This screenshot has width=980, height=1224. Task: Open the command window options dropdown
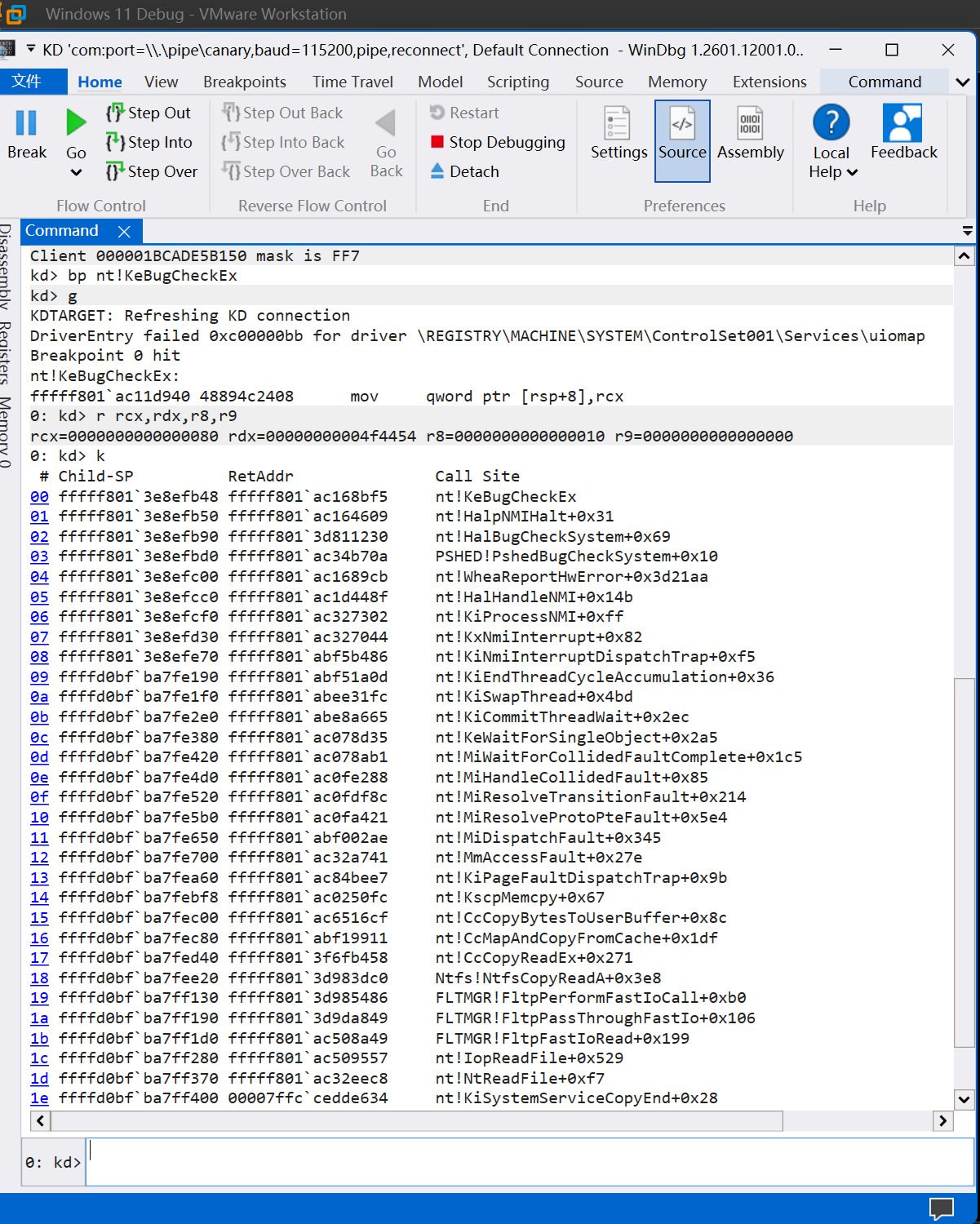click(968, 232)
